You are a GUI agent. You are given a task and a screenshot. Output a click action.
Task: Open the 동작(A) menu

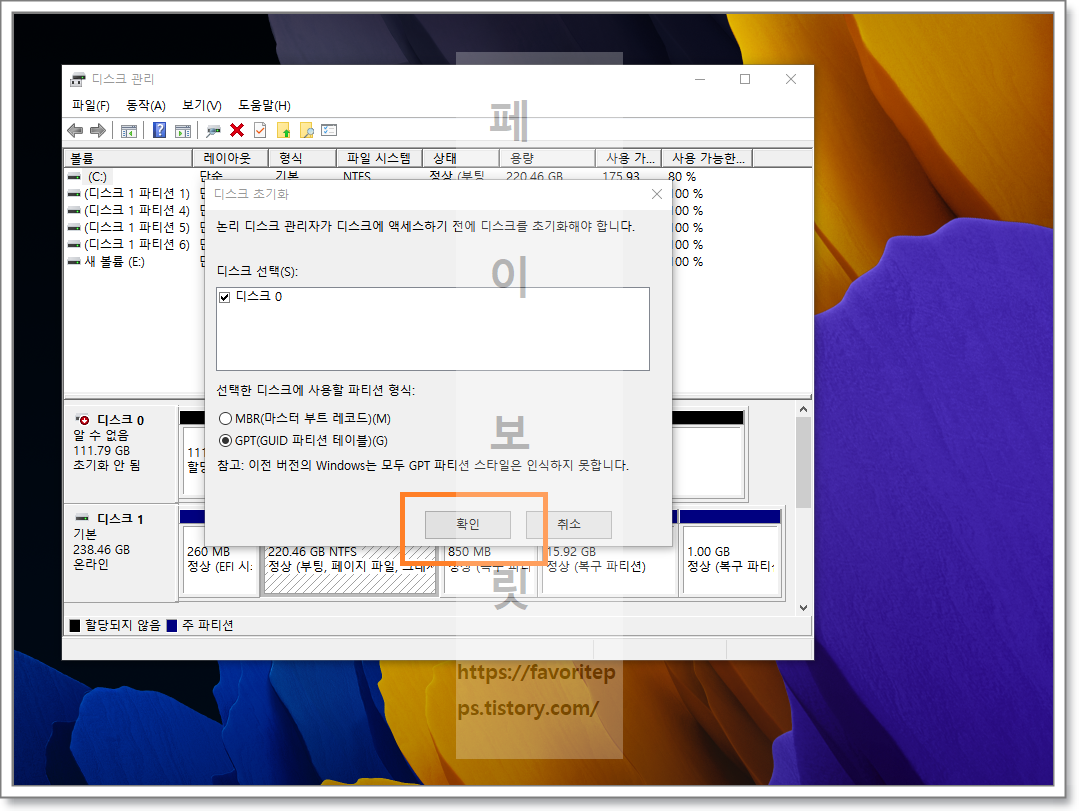[146, 105]
